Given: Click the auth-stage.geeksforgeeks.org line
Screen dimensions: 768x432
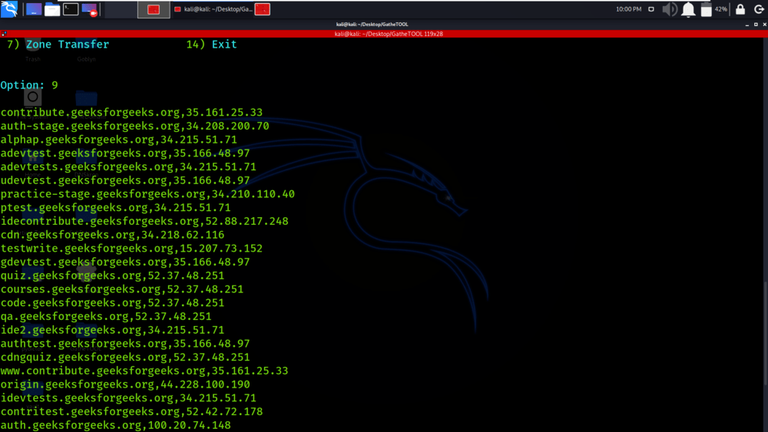Looking at the screenshot, I should [x=135, y=126].
